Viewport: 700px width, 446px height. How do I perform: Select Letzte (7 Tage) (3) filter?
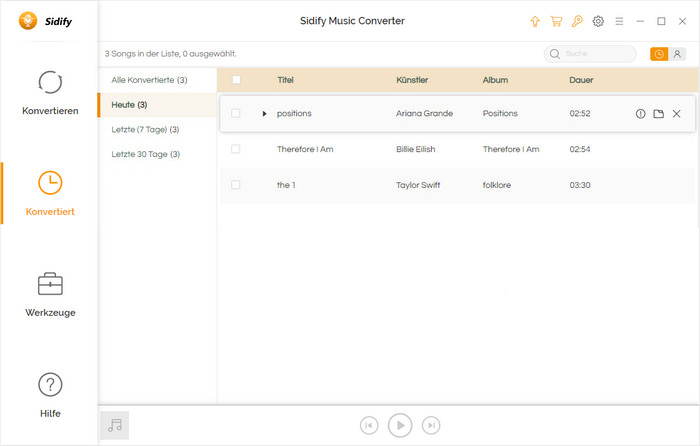tap(158, 129)
